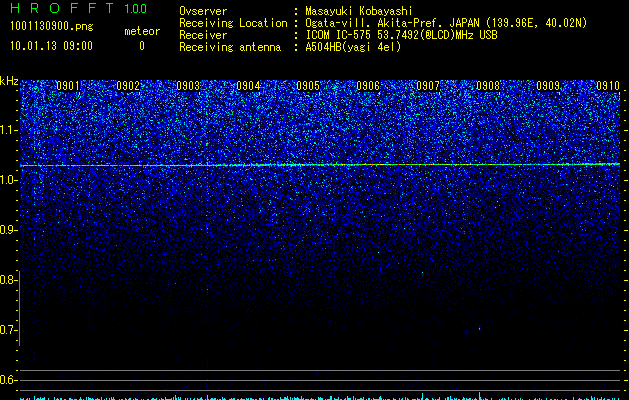Click the Receiver label
This screenshot has width=629, height=400.
click(203, 35)
